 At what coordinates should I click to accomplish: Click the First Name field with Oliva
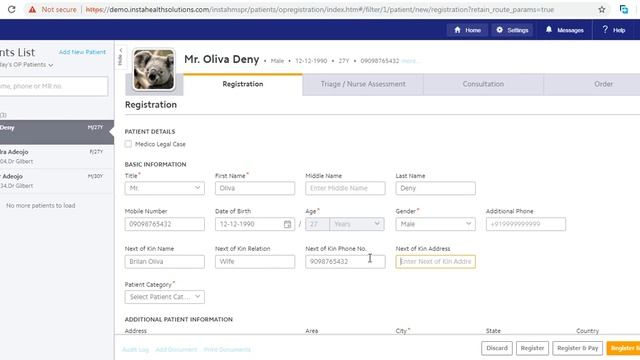[x=255, y=188]
